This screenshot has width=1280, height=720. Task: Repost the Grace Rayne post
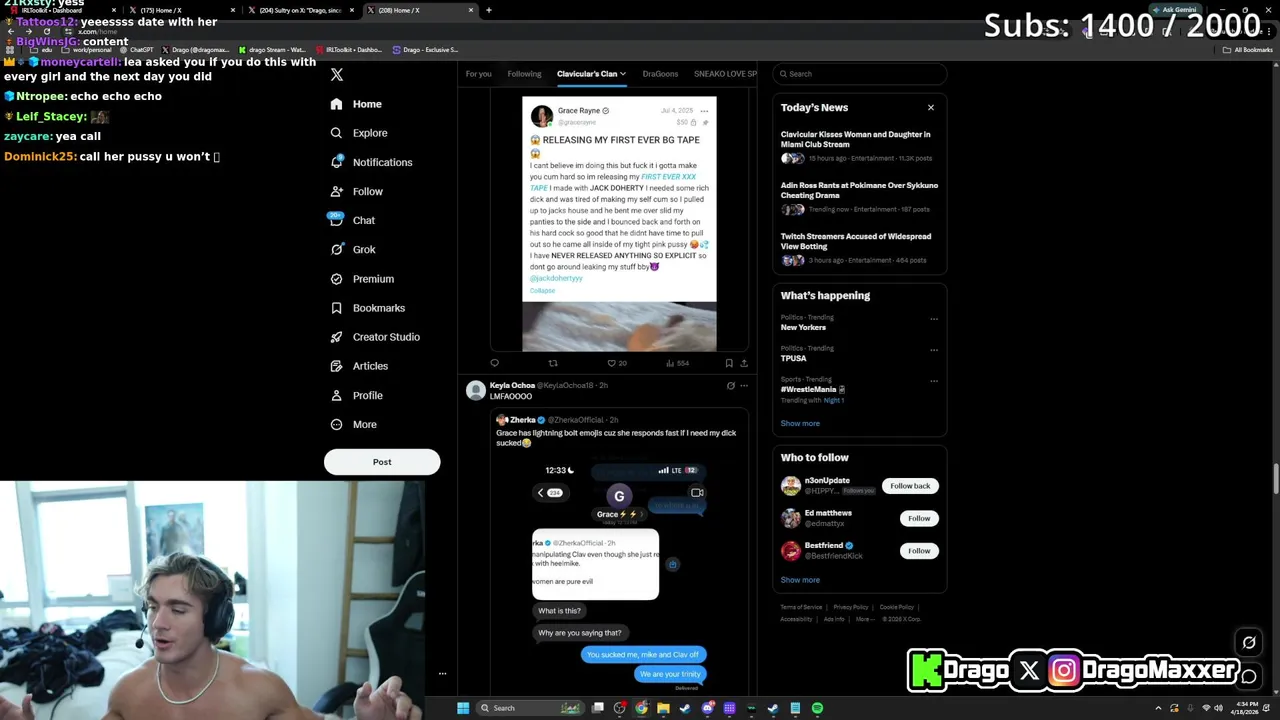coord(553,363)
